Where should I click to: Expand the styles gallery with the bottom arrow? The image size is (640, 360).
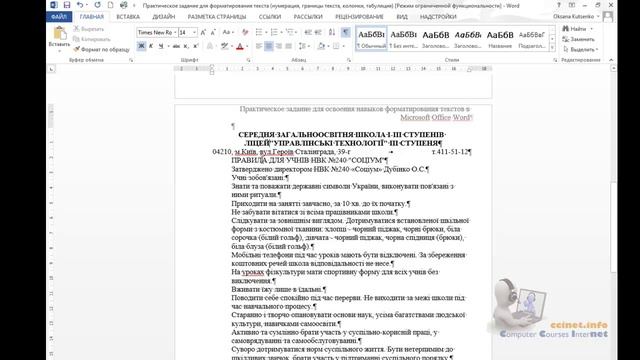coord(553,48)
